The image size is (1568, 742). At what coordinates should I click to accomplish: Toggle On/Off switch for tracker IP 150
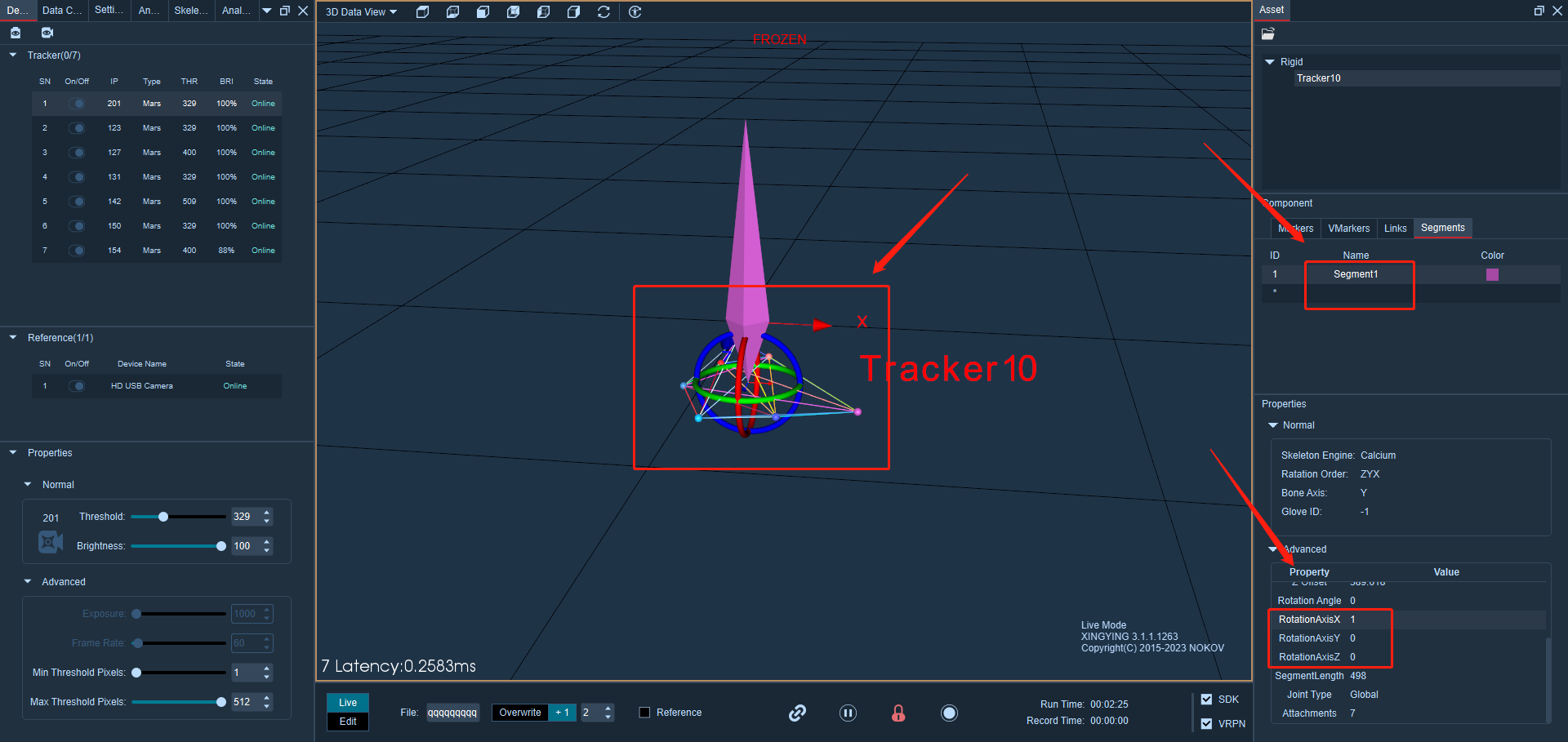coord(77,226)
